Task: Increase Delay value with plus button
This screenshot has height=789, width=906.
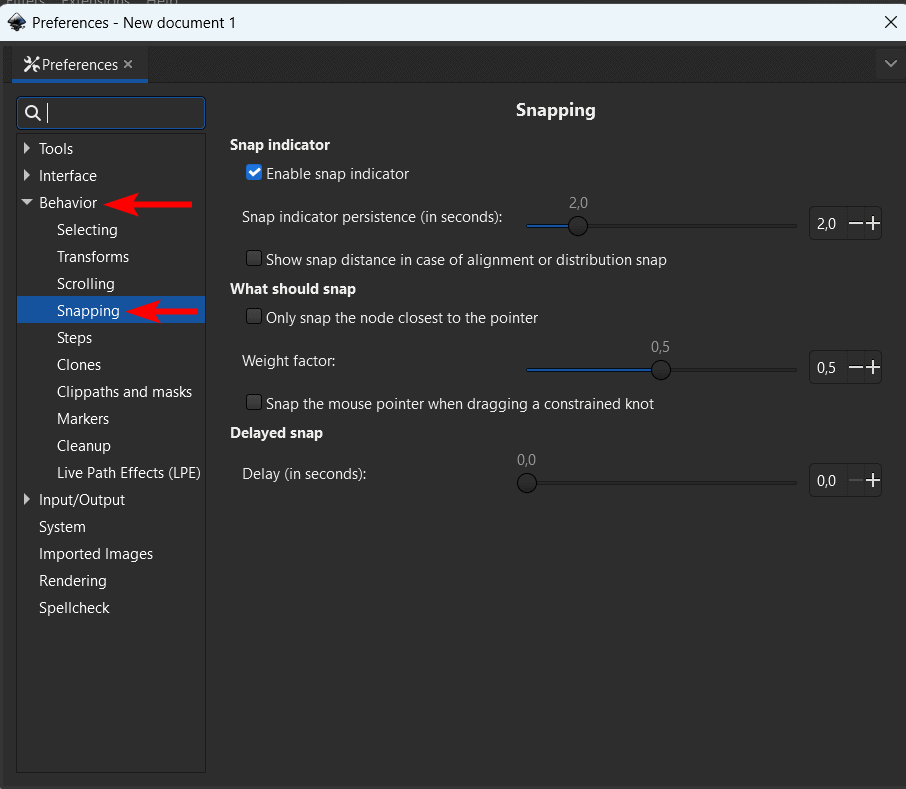Action: pos(873,481)
